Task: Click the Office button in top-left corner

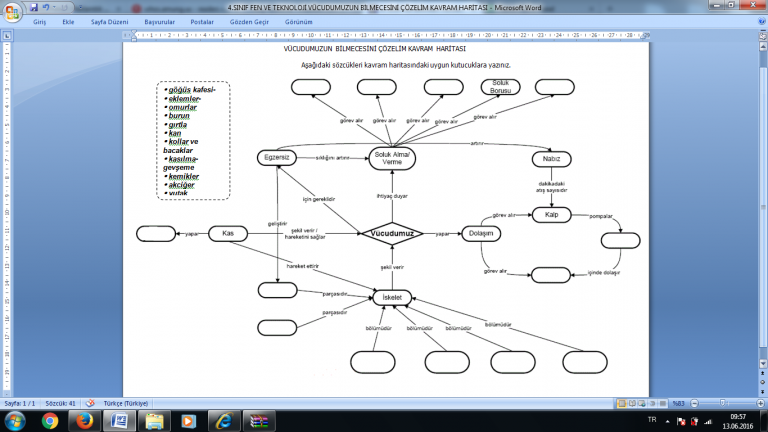Action: [x=10, y=10]
